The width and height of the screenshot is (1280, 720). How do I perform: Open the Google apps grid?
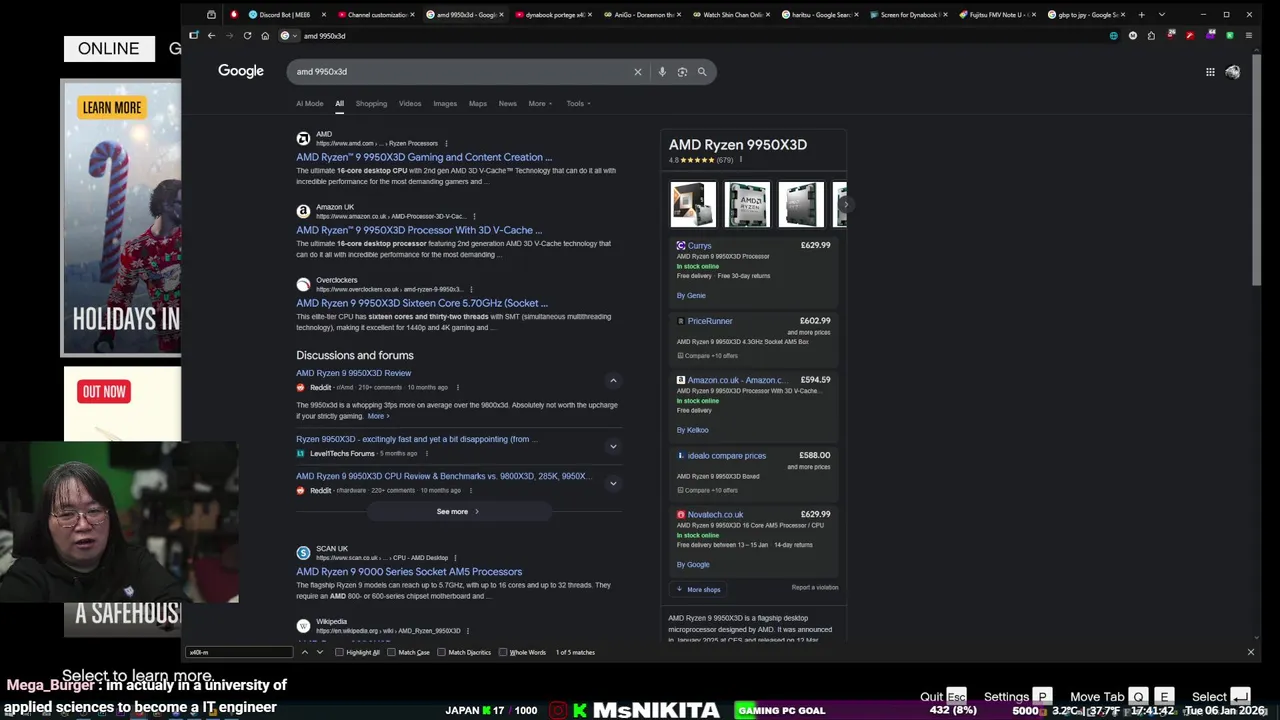(x=1210, y=72)
